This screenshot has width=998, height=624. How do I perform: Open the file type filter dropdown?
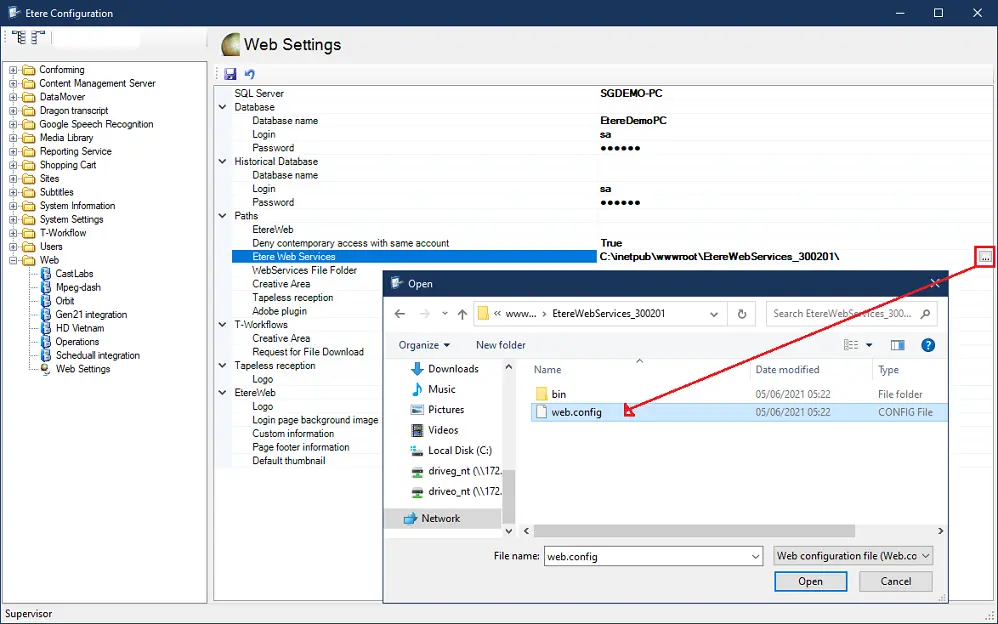pos(853,556)
